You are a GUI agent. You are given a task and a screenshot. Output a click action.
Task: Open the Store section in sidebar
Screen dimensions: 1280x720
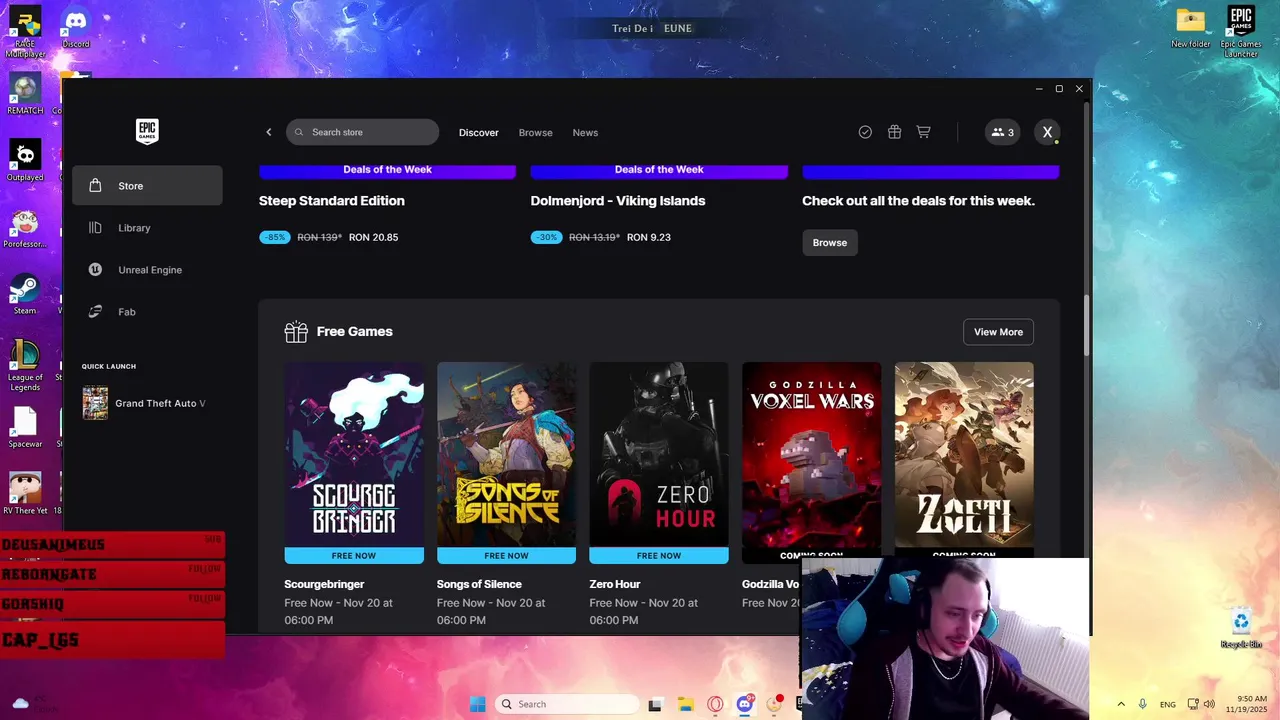point(147,186)
